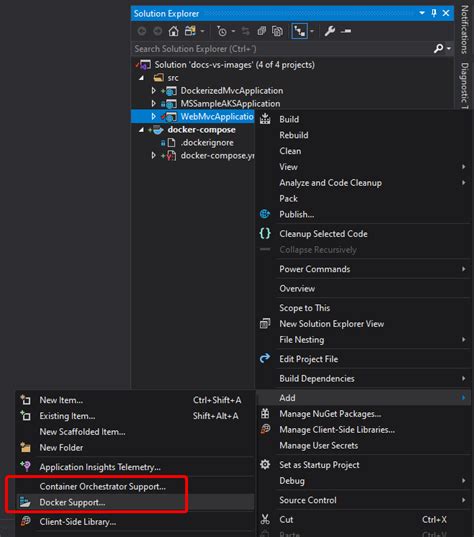This screenshot has height=537, width=474.
Task: Open the File Nesting submenu
Action: [363, 339]
